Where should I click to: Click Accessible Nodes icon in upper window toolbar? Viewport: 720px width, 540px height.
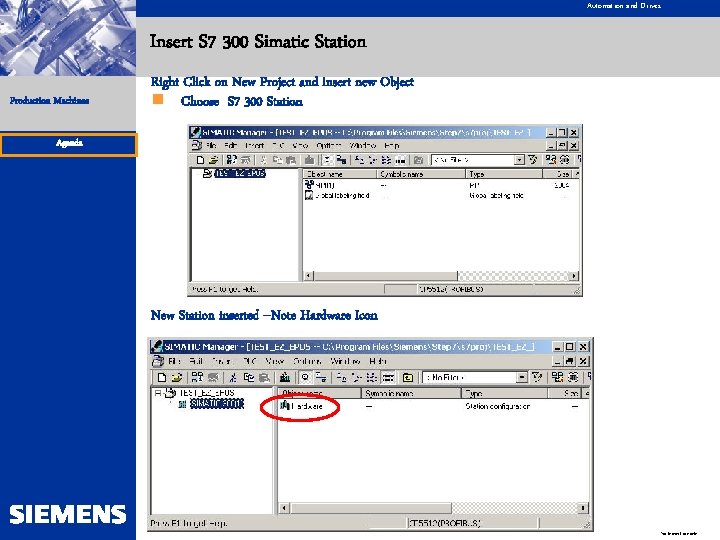(x=231, y=160)
